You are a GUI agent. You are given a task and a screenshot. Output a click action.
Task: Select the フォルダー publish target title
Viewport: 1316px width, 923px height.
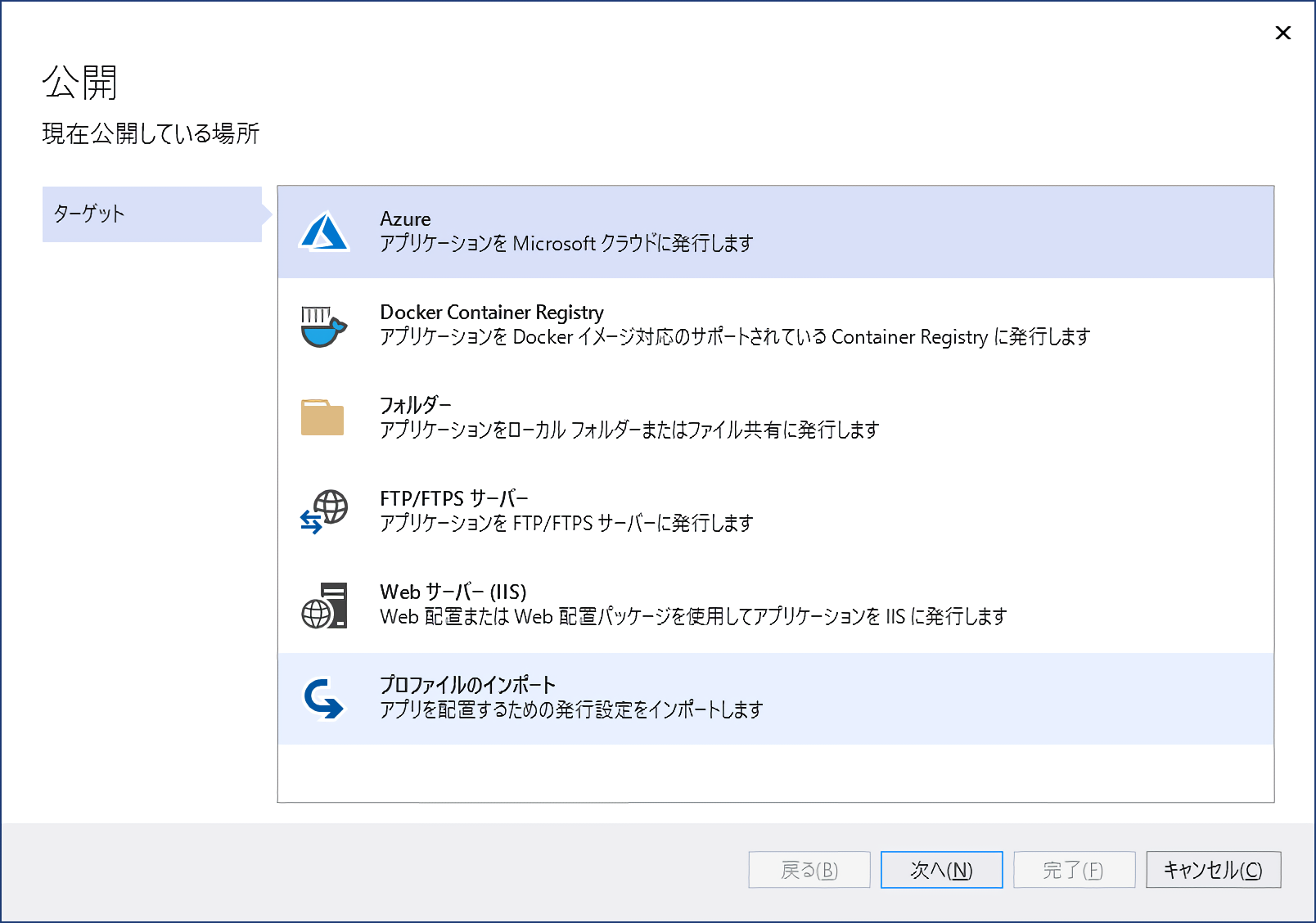[415, 405]
